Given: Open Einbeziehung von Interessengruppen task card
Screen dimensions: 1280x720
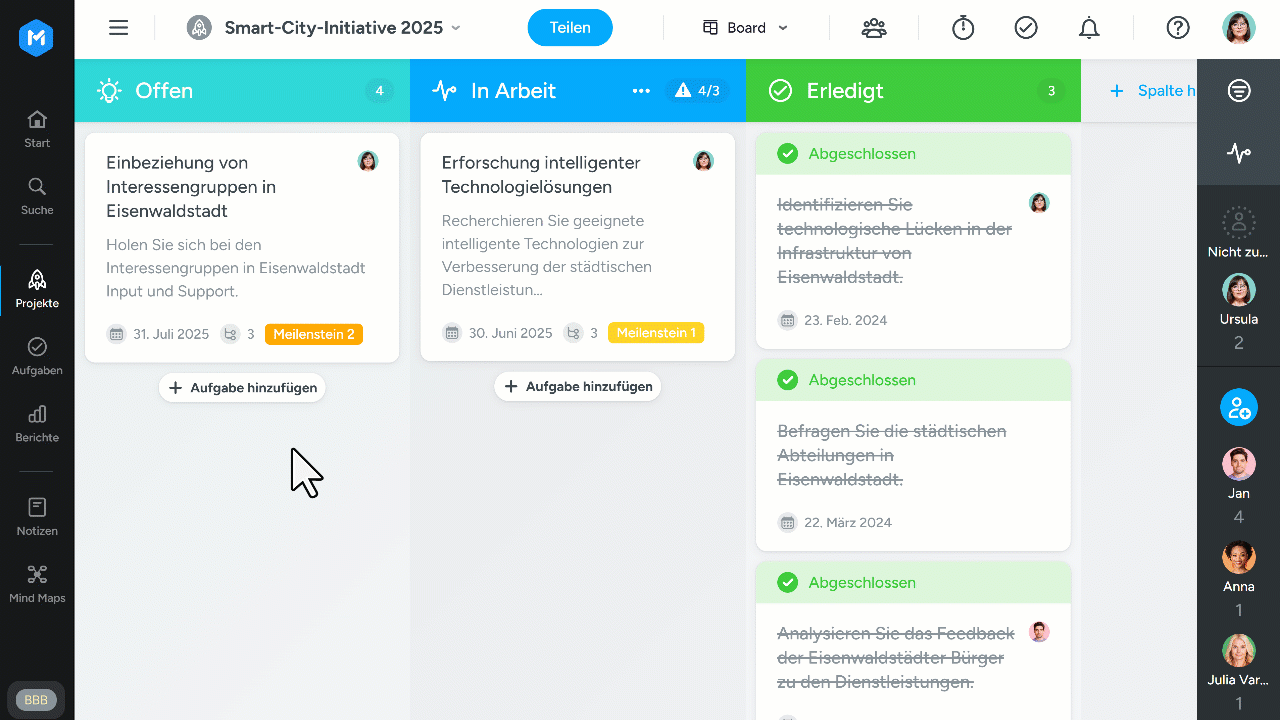Looking at the screenshot, I should pos(242,248).
